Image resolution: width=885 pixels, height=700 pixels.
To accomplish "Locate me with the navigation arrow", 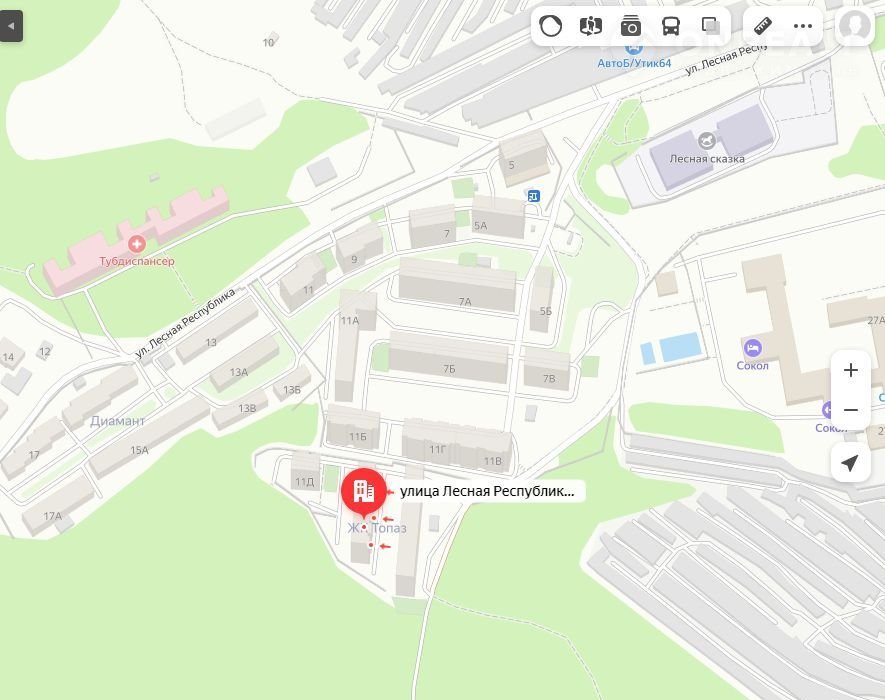I will click(x=851, y=463).
